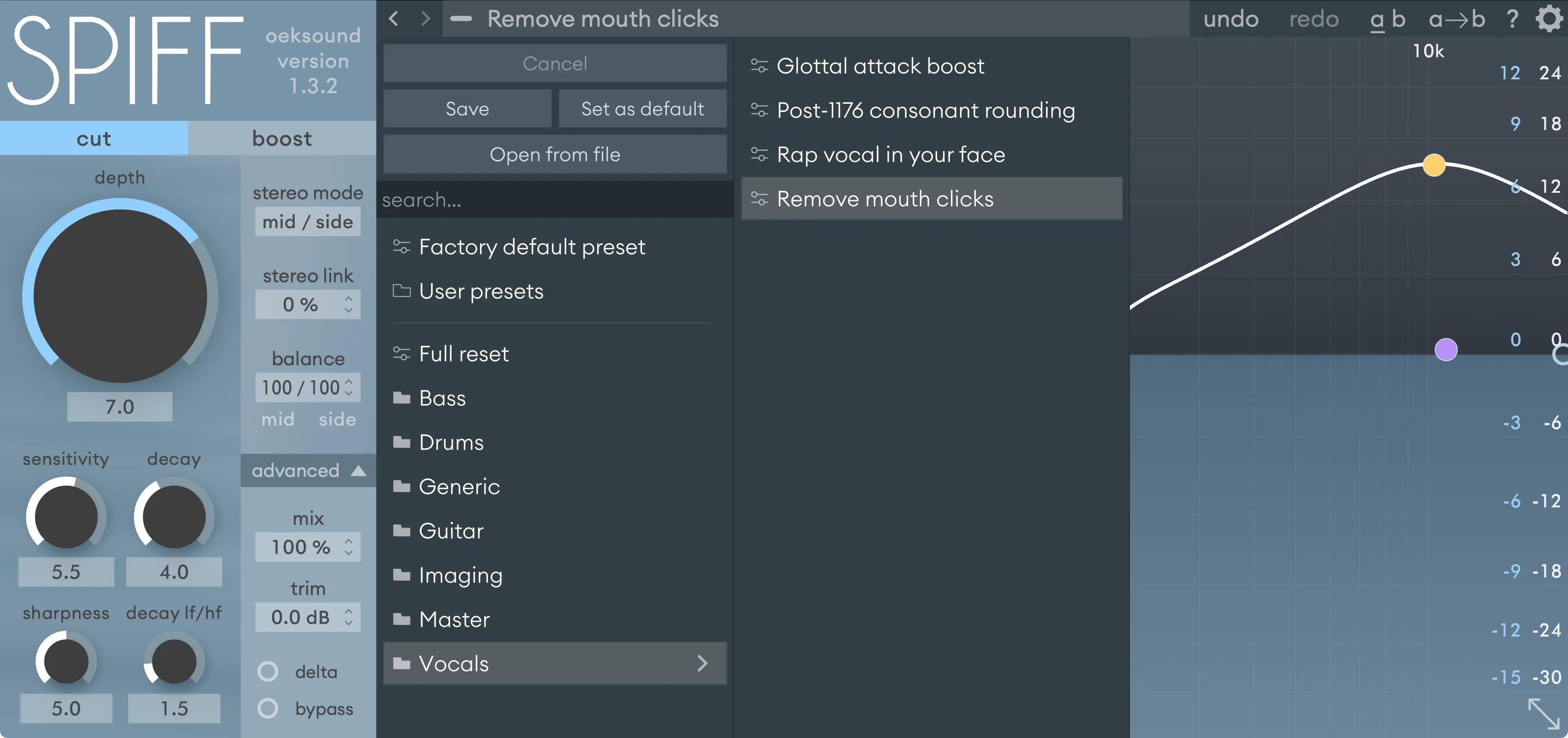The image size is (1568, 738).
Task: Open the help question mark
Action: pyautogui.click(x=1512, y=19)
